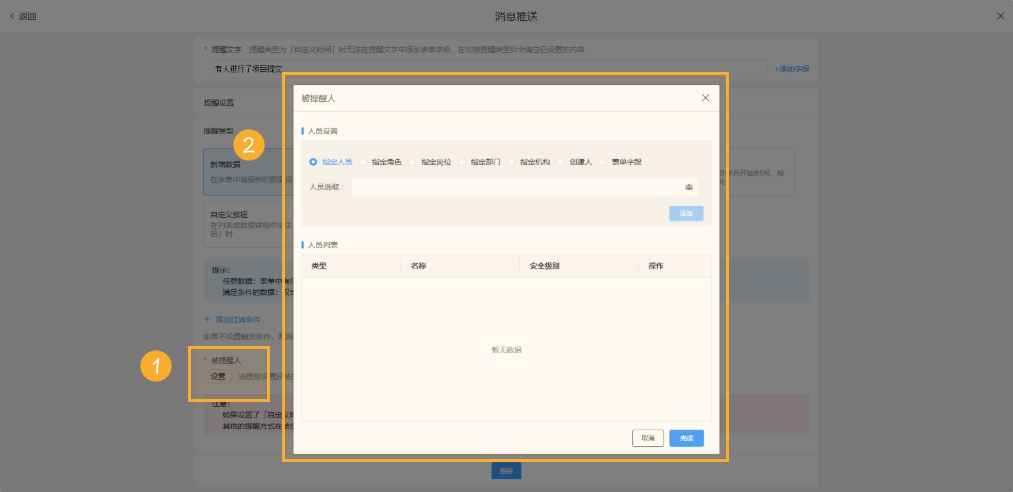Click the 完成 button in the dialog
Screen dimensions: 1013x492
click(x=686, y=438)
